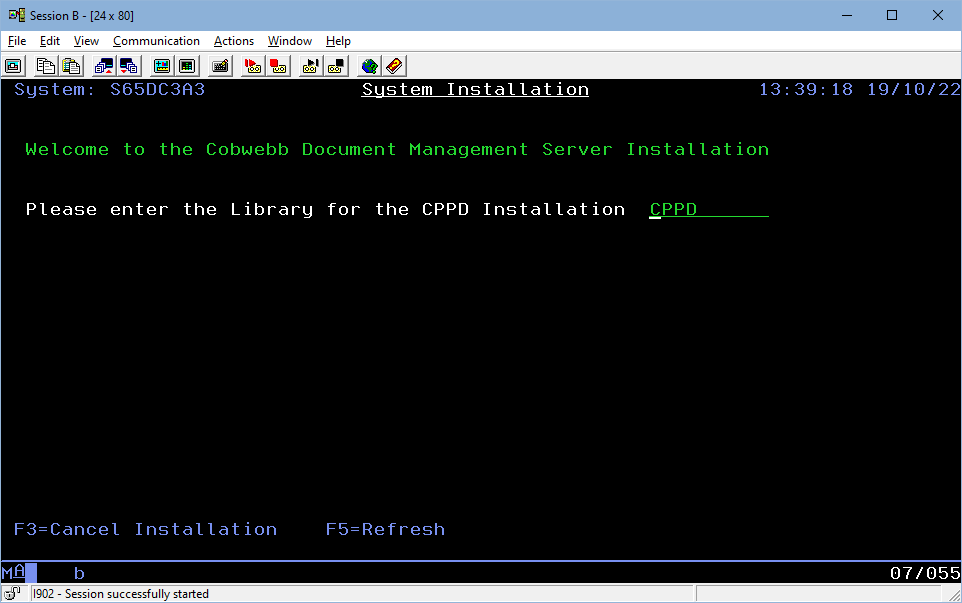Screen dimensions: 962x603
Task: Click the Help index book icon
Action: pos(394,66)
